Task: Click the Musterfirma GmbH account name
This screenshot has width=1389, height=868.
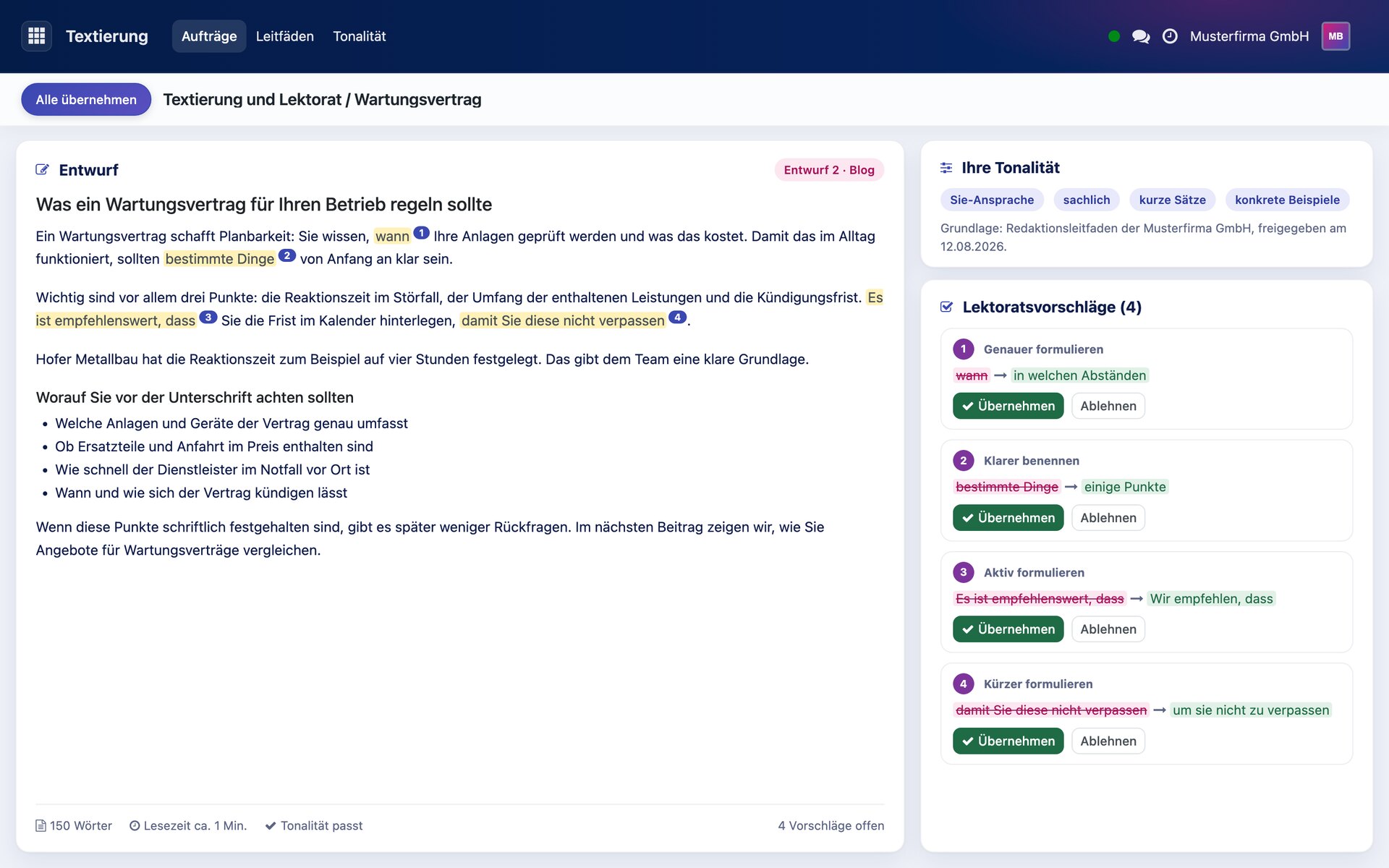Action: (1249, 36)
